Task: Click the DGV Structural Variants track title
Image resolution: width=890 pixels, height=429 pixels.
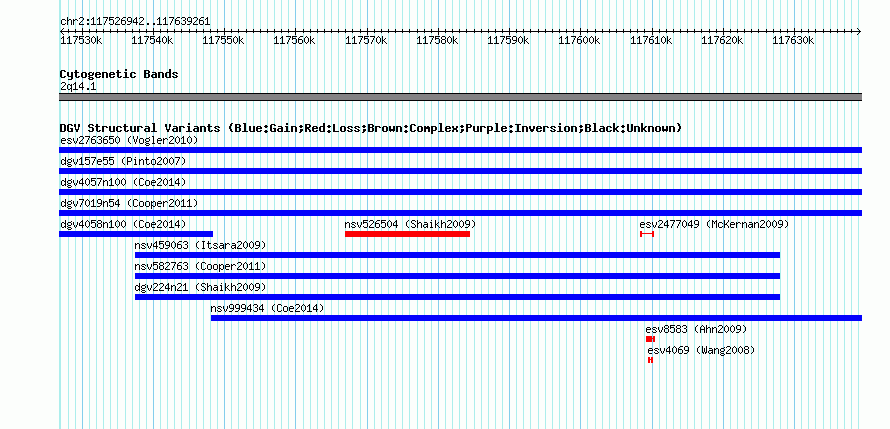Action: point(370,128)
